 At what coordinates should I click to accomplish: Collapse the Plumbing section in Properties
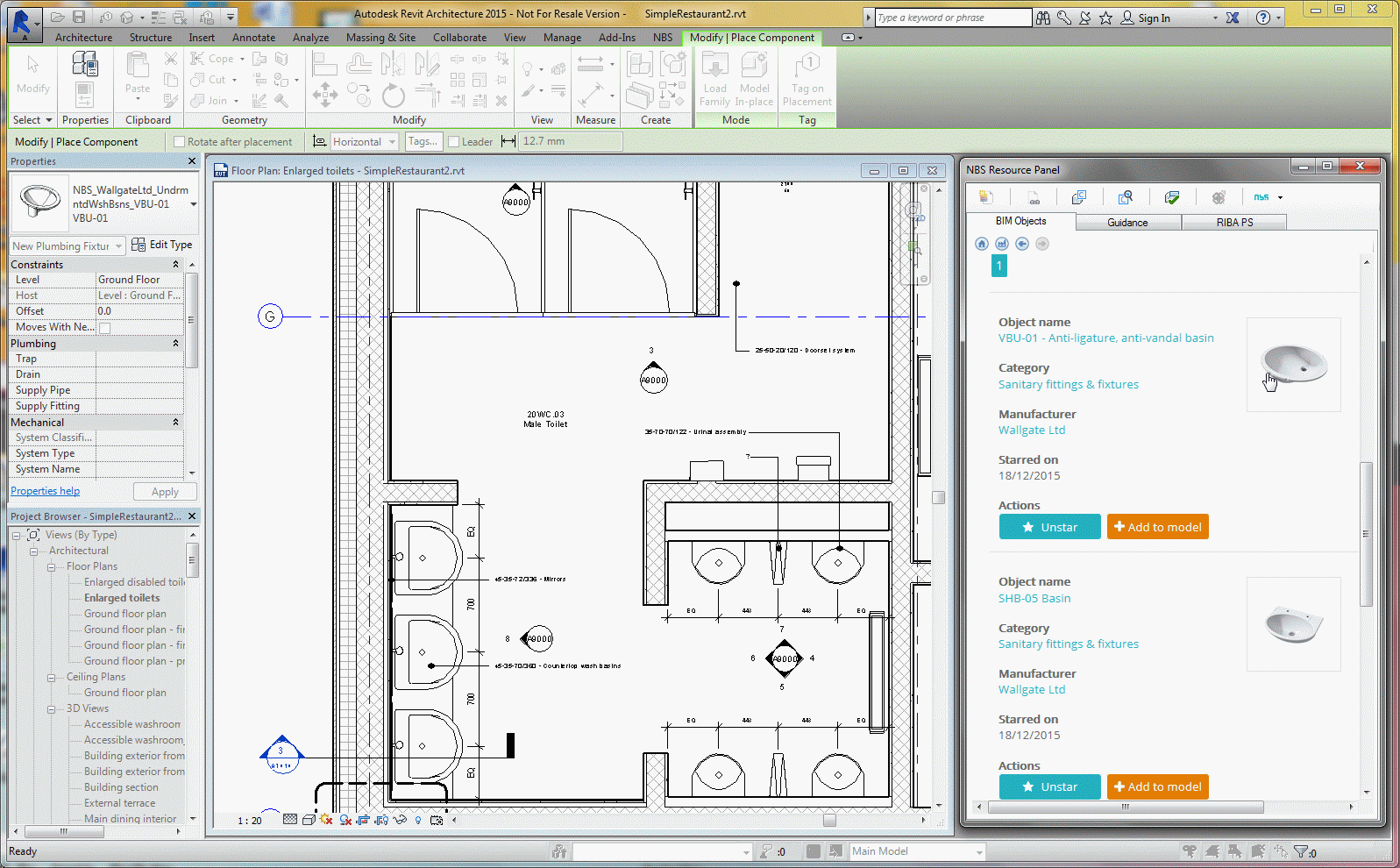click(175, 344)
